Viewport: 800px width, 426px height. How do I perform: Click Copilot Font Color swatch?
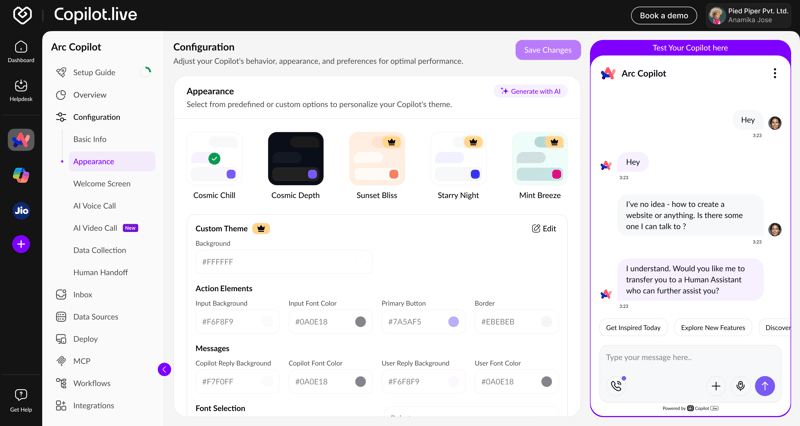(360, 382)
